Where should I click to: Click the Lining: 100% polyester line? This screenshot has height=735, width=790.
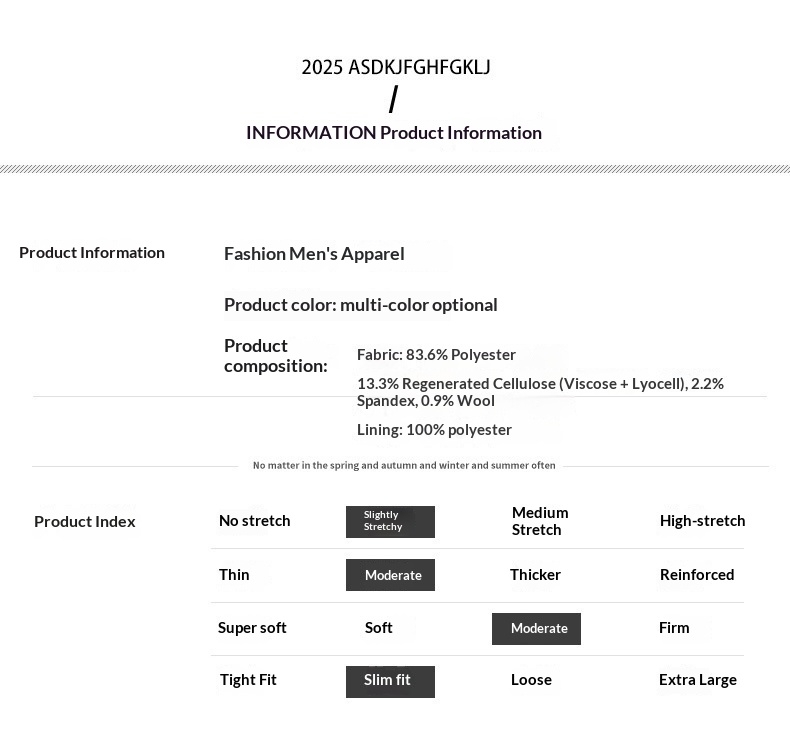tap(434, 430)
